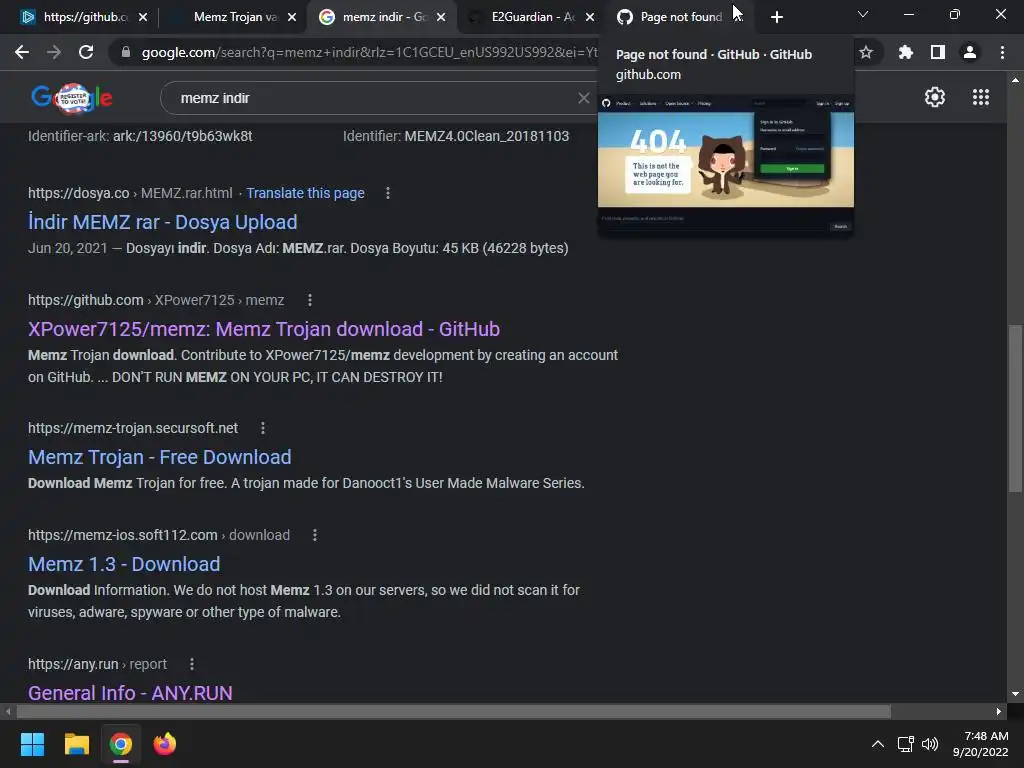1024x768 pixels.
Task: Click MEMZ4.0Clean_20181103 identifier text
Action: (x=487, y=136)
